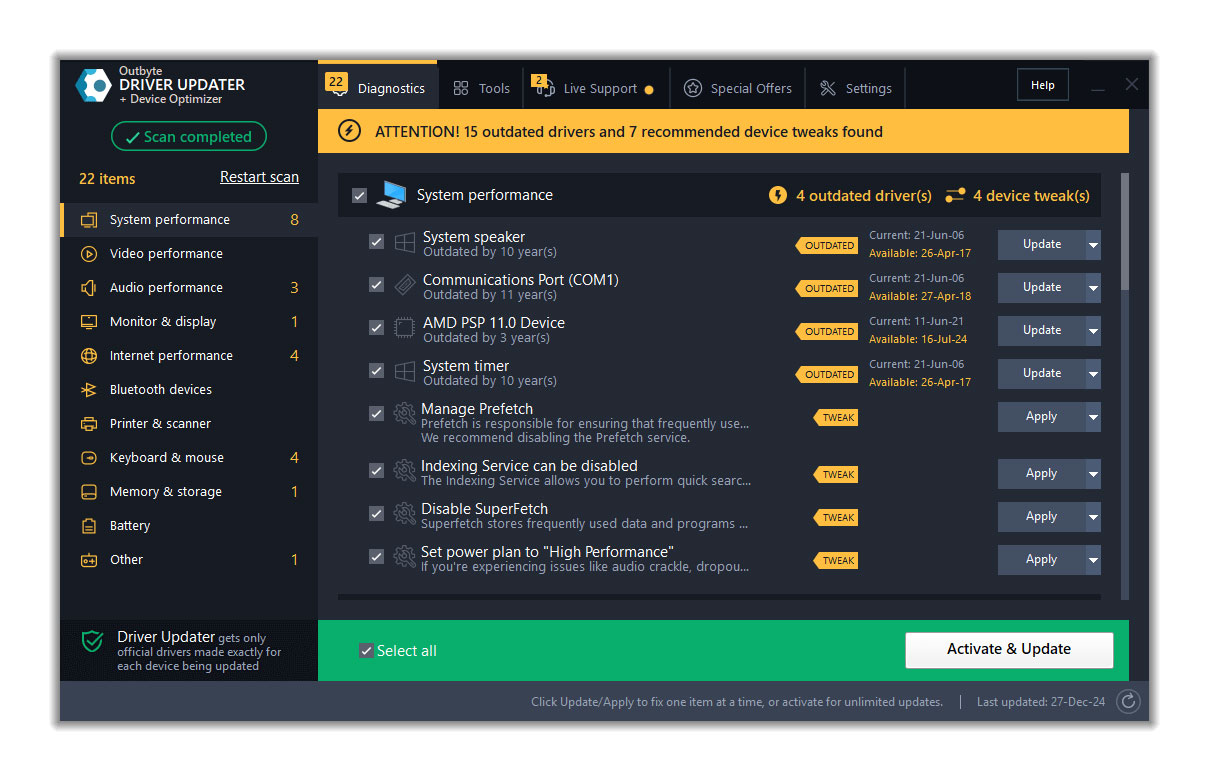Open Apply dropdown arrow for Disable SuperFetch
Image resolution: width=1209 pixels, height=781 pixels.
pyautogui.click(x=1093, y=517)
